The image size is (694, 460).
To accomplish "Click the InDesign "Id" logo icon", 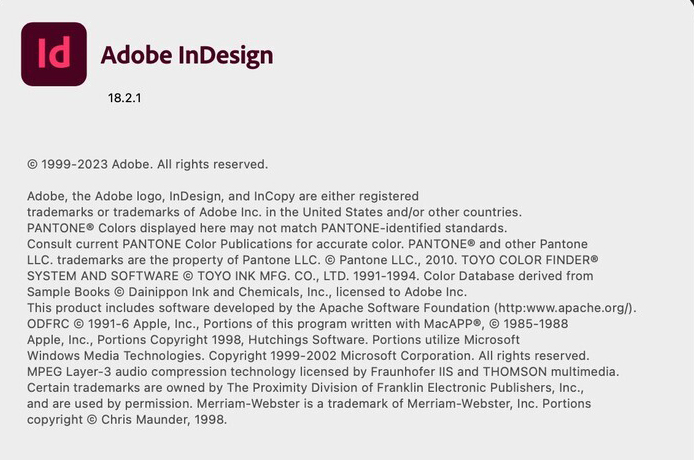I will click(x=53, y=53).
